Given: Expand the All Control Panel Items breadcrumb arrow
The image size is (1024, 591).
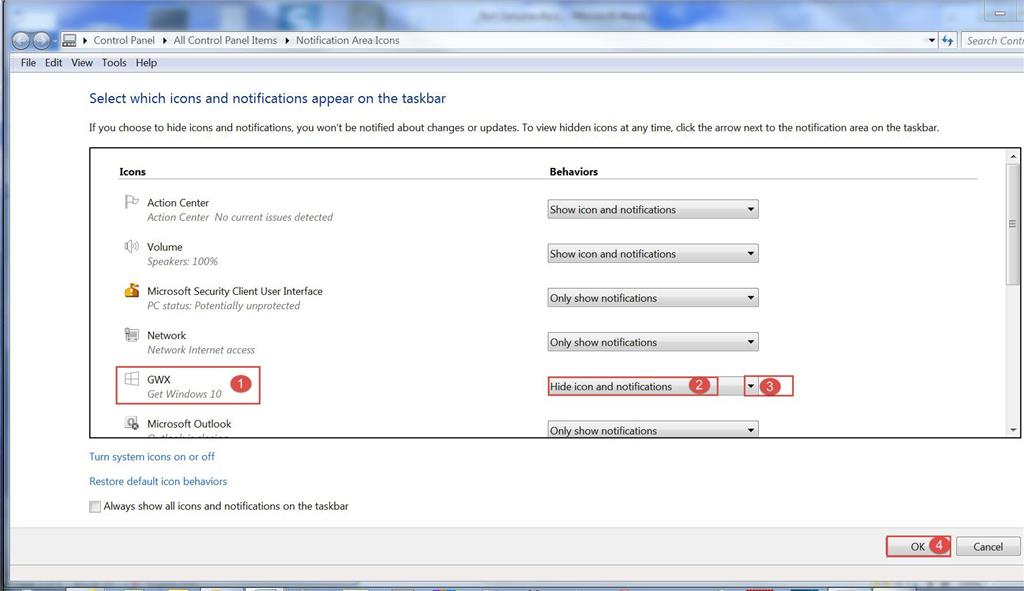Looking at the screenshot, I should [x=287, y=40].
